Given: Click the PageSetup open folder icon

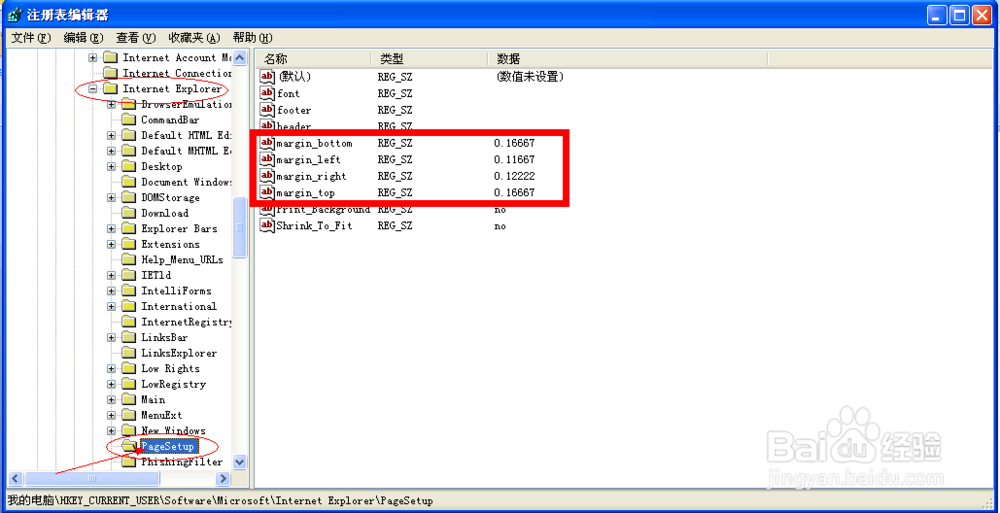Looking at the screenshot, I should (129, 447).
